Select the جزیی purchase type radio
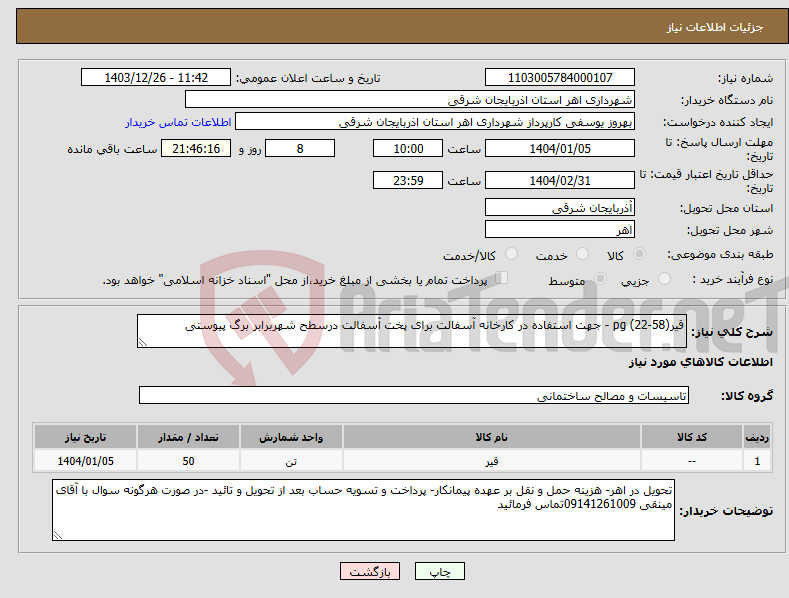The width and height of the screenshot is (789, 598). coord(664,278)
